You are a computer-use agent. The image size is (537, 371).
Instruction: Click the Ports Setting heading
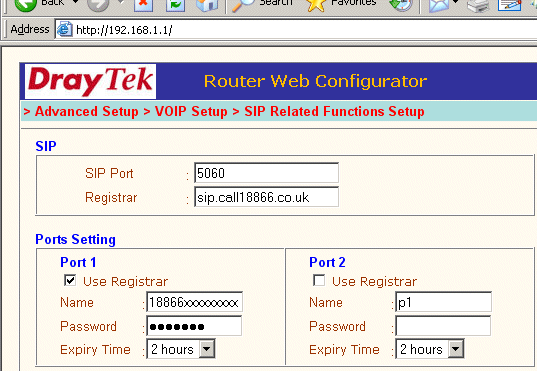75,239
